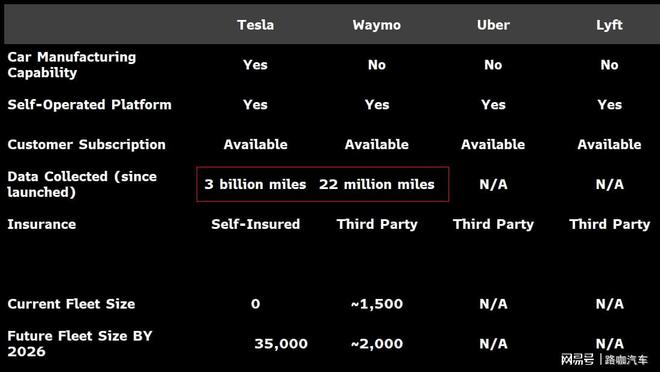The height and width of the screenshot is (372, 660).
Task: Select the Current Fleet Size row label
Action: 71,304
